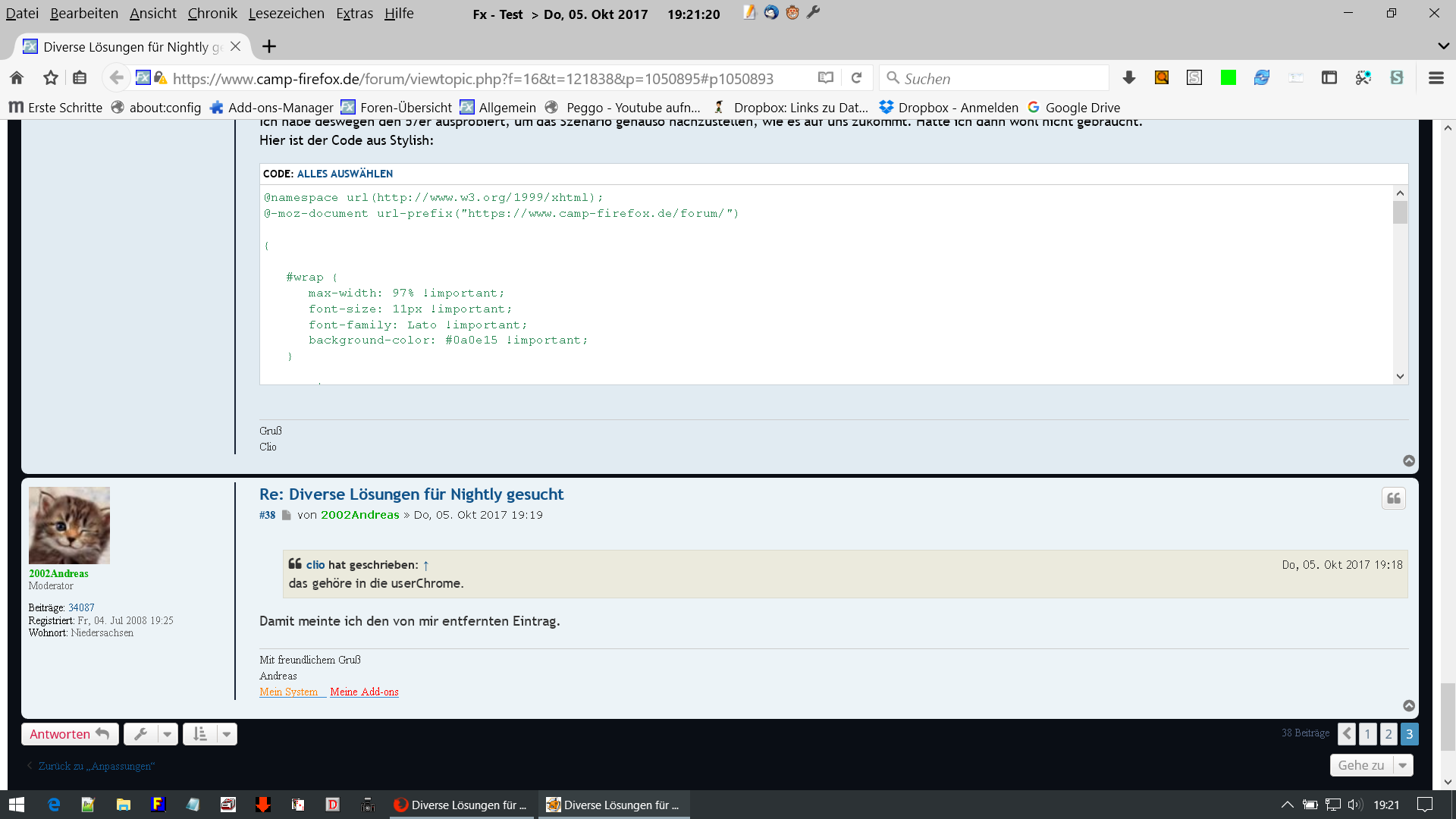
Task: Reload the current page
Action: click(856, 78)
